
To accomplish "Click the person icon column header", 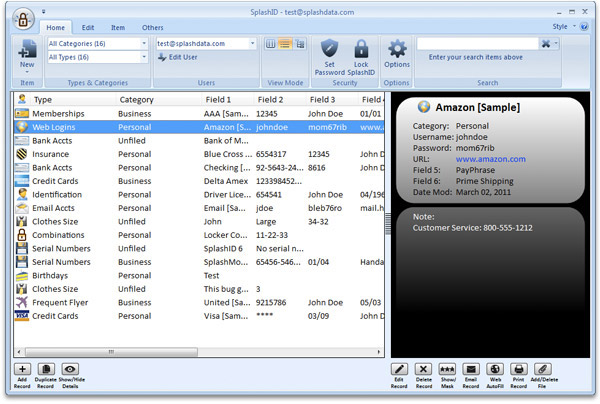I will (x=22, y=99).
